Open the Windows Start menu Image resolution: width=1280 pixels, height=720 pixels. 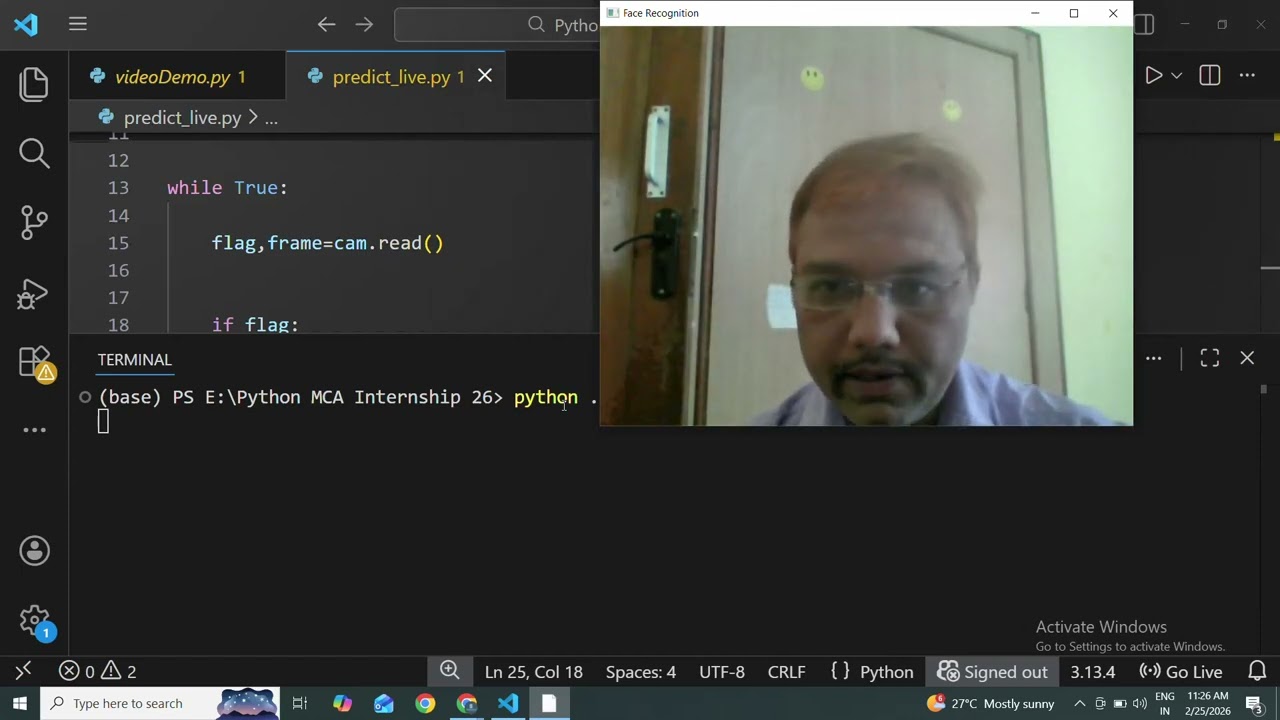pos(19,703)
